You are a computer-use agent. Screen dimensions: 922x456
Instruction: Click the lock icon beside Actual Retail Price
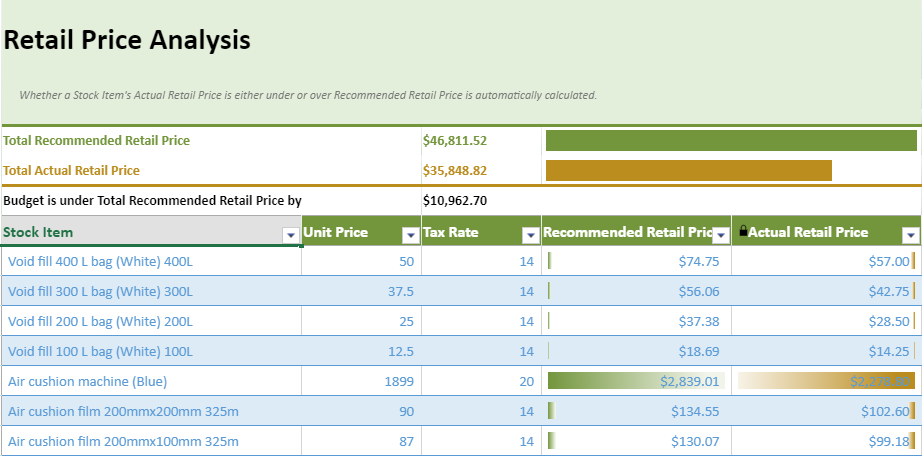coord(743,232)
